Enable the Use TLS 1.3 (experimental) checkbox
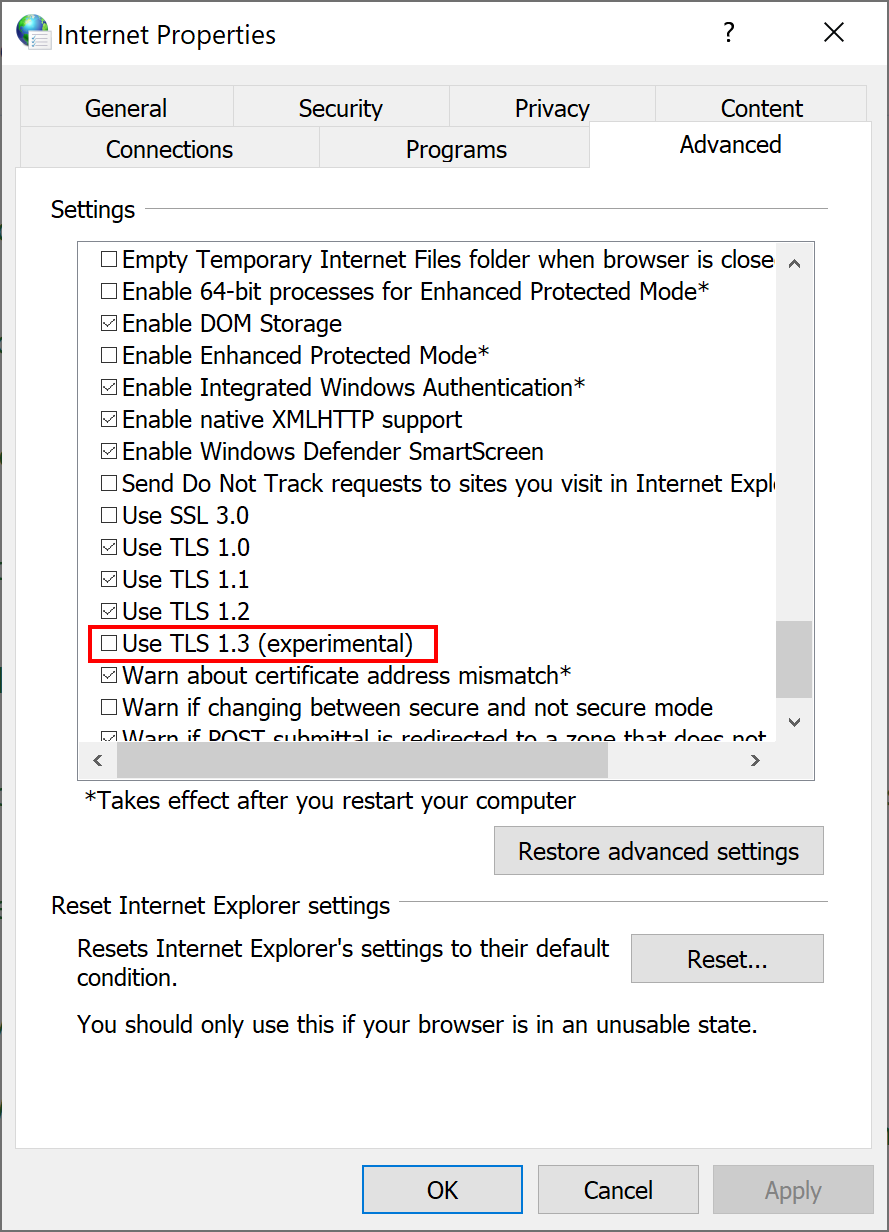 [108, 643]
